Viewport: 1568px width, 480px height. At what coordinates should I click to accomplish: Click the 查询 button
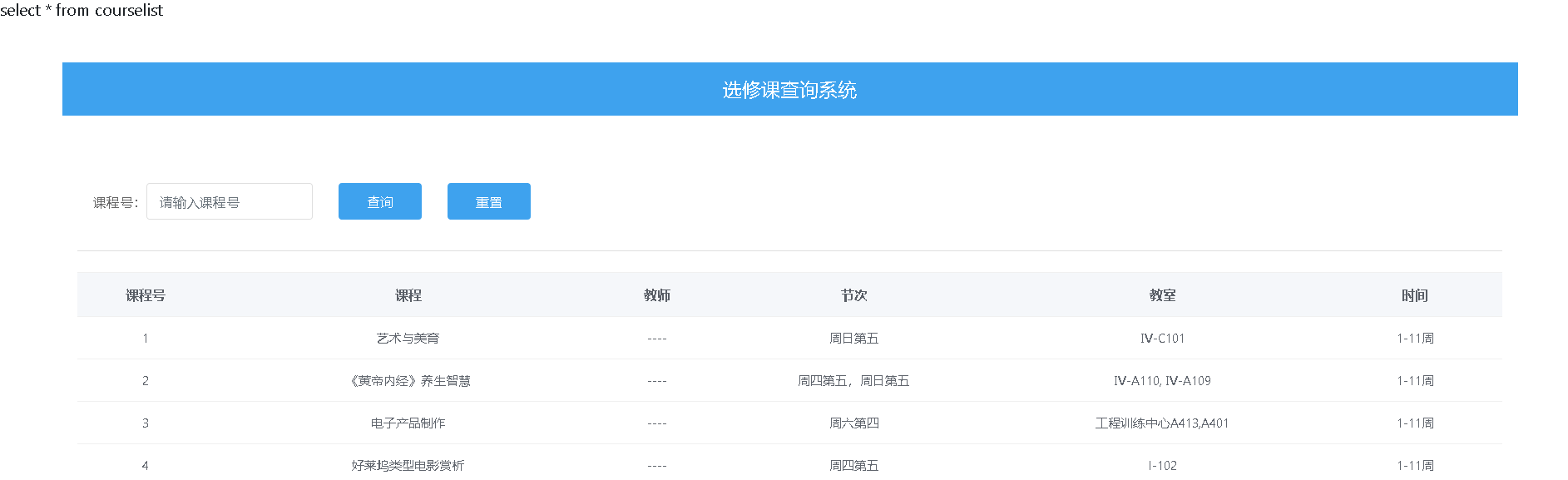(x=380, y=201)
